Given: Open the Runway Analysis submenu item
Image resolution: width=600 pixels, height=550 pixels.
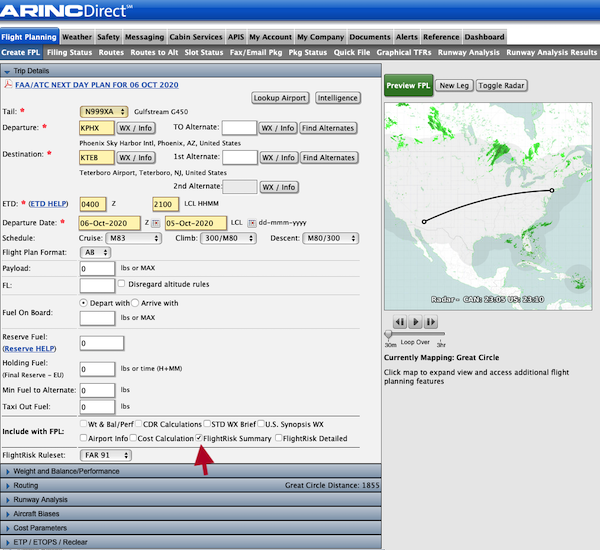Looking at the screenshot, I should pyautogui.click(x=469, y=51).
